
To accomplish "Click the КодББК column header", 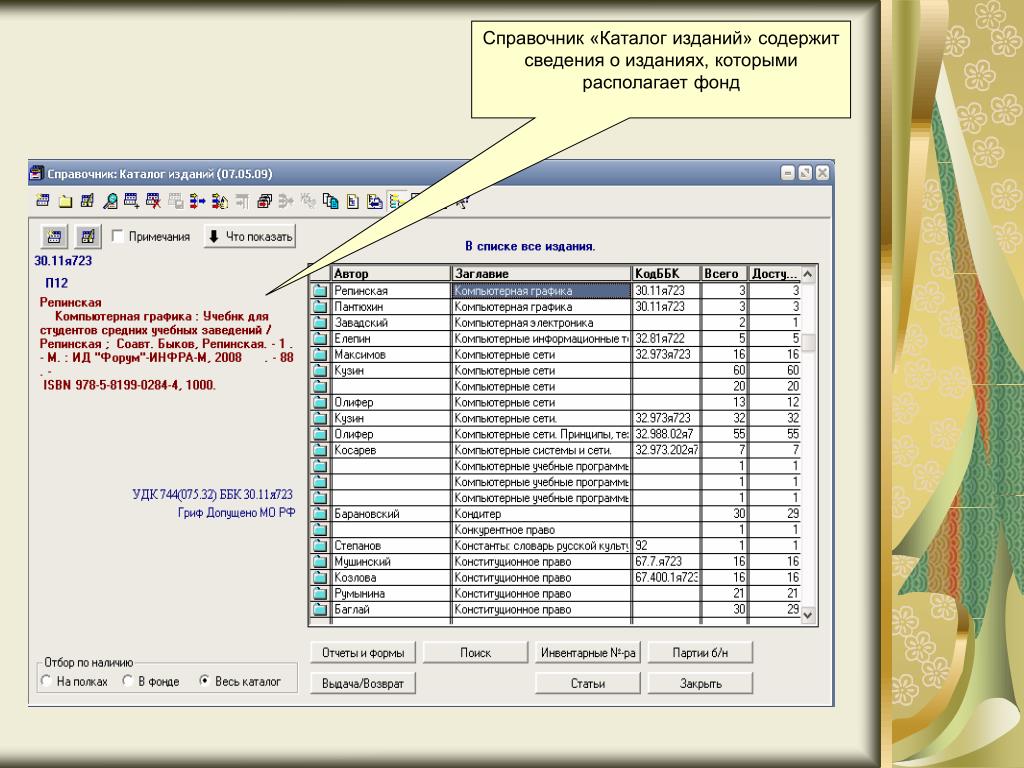I will 666,274.
